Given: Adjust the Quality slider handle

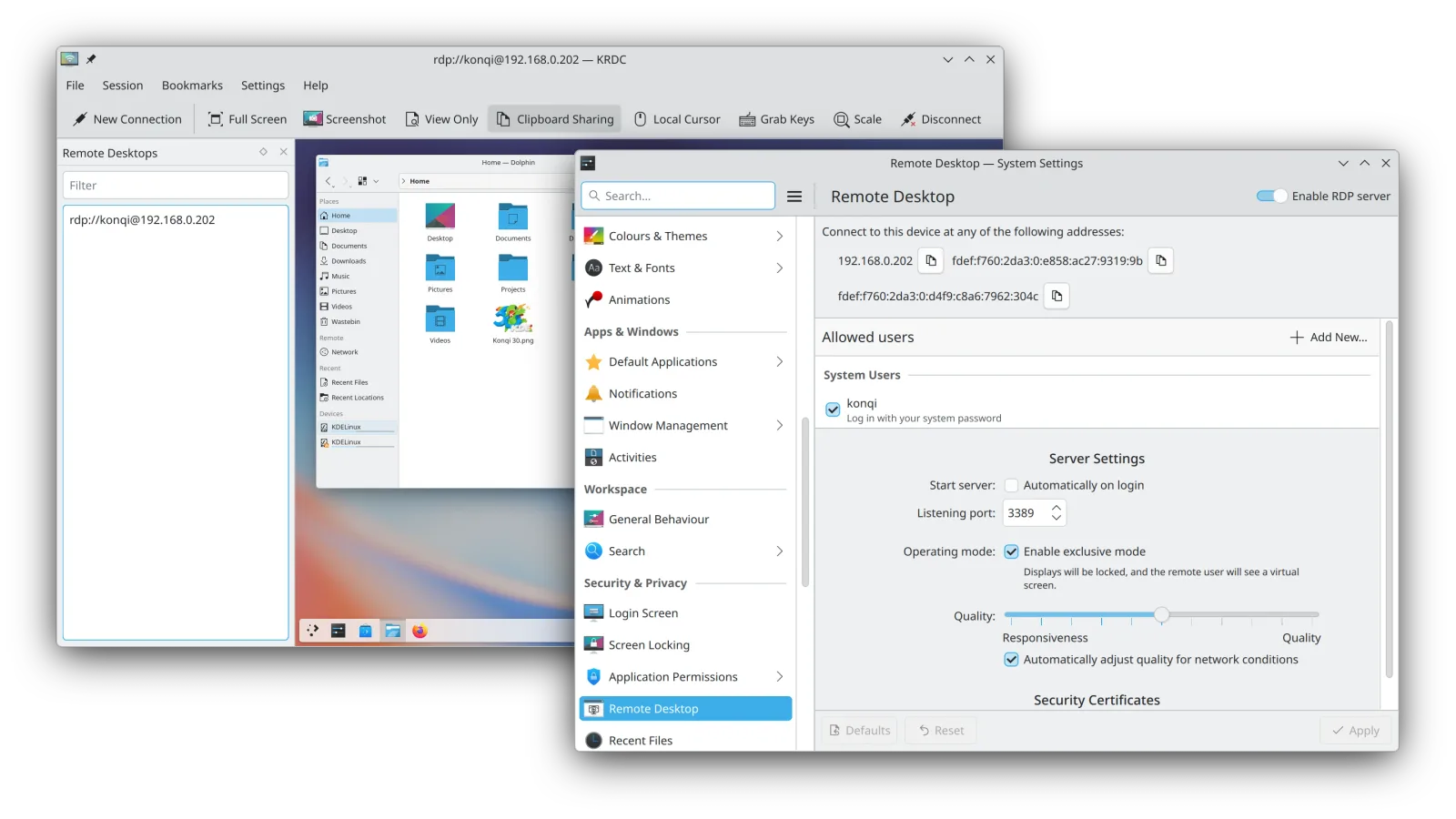Looking at the screenshot, I should point(1162,615).
